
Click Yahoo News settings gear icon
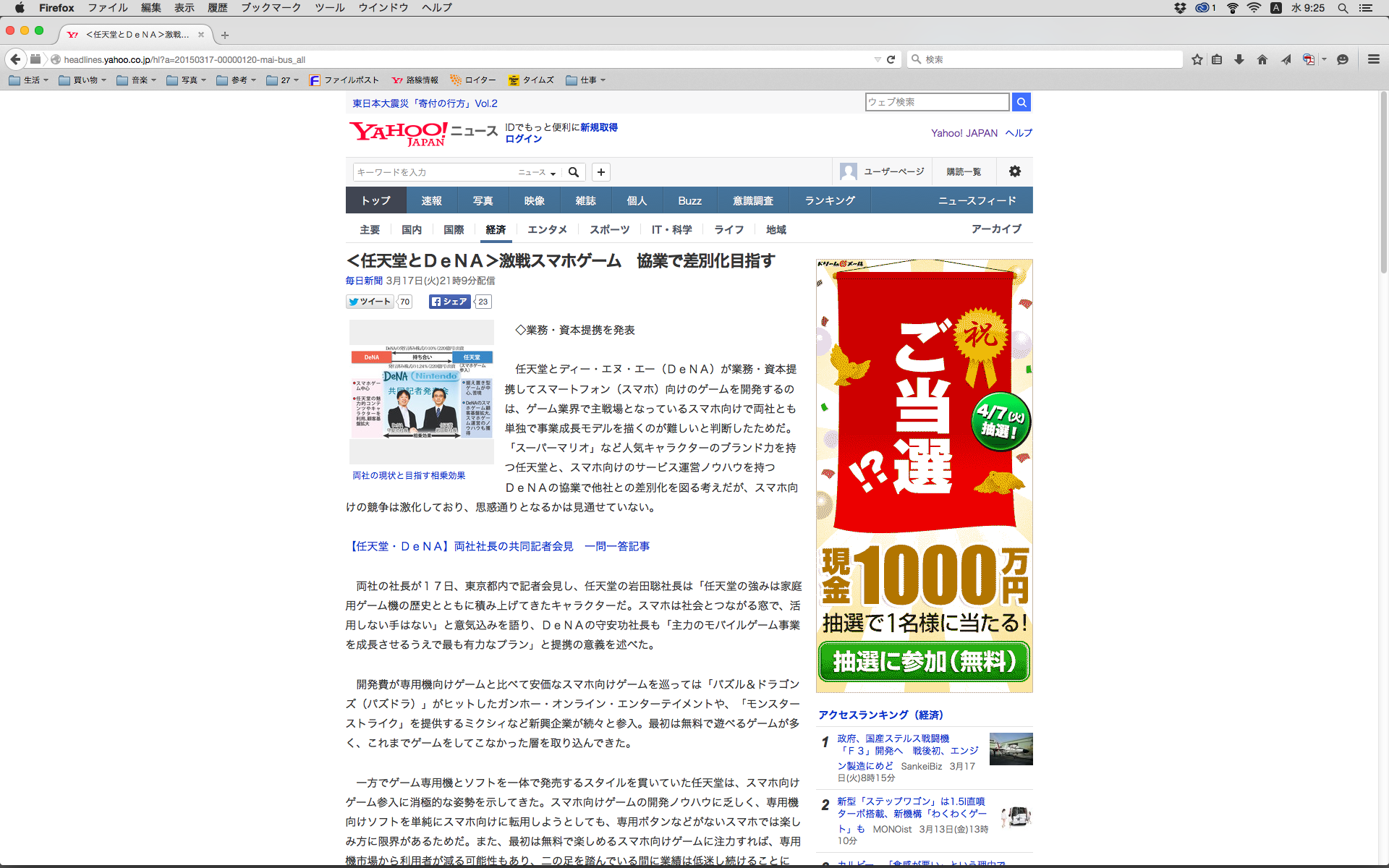1015,171
